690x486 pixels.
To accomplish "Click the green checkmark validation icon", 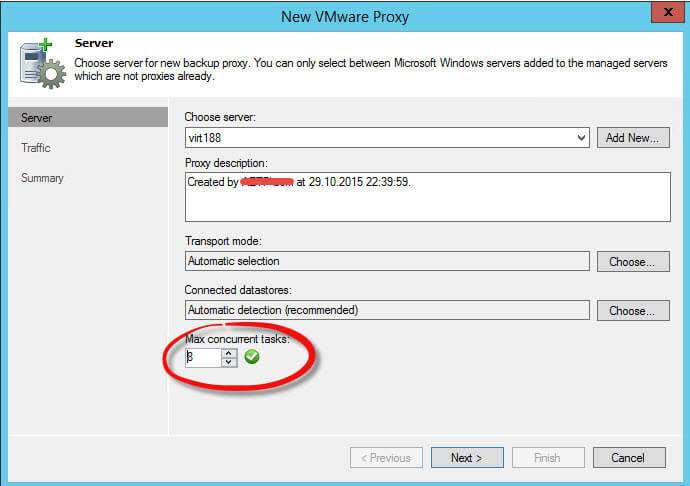I will tap(252, 357).
